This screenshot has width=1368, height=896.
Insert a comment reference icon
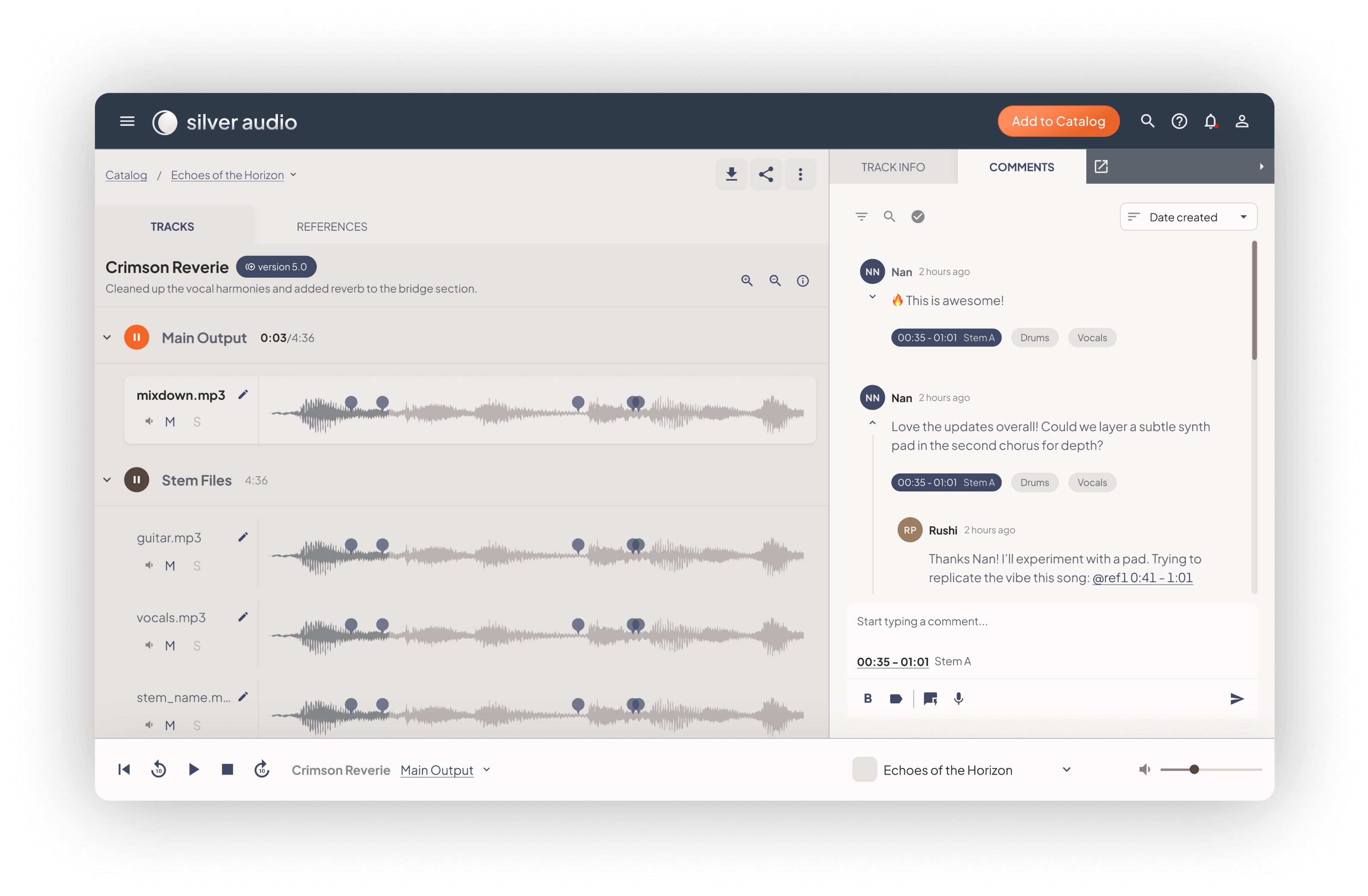coord(930,699)
